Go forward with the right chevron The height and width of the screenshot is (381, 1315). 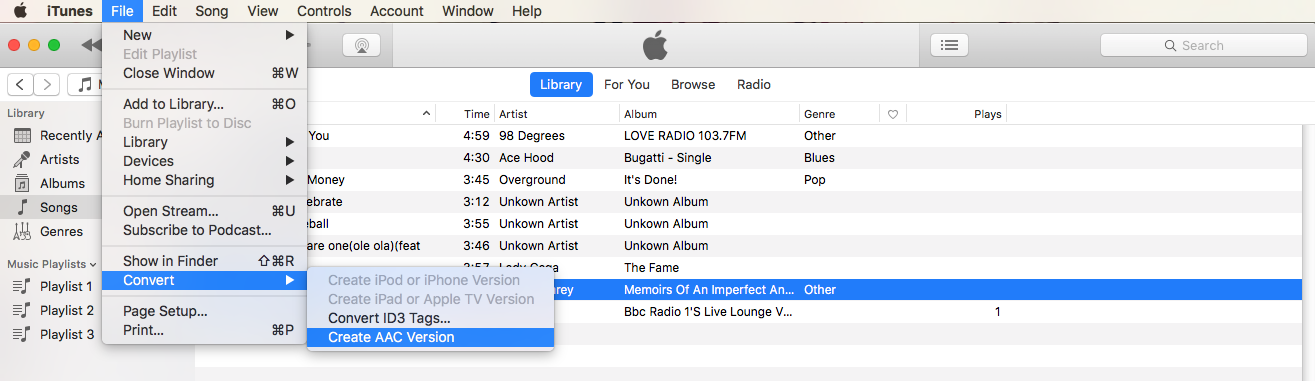tap(47, 85)
